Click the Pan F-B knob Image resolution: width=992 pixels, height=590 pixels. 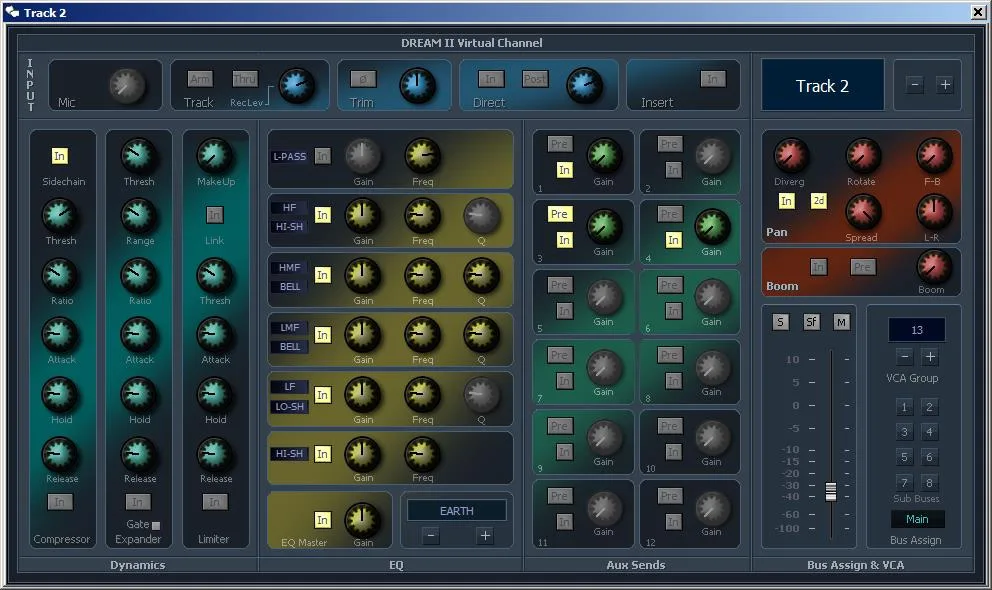coord(934,156)
